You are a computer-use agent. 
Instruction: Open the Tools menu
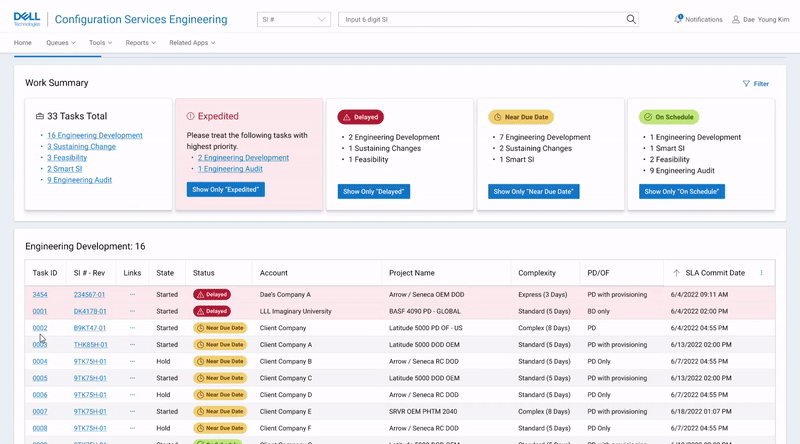coord(100,43)
